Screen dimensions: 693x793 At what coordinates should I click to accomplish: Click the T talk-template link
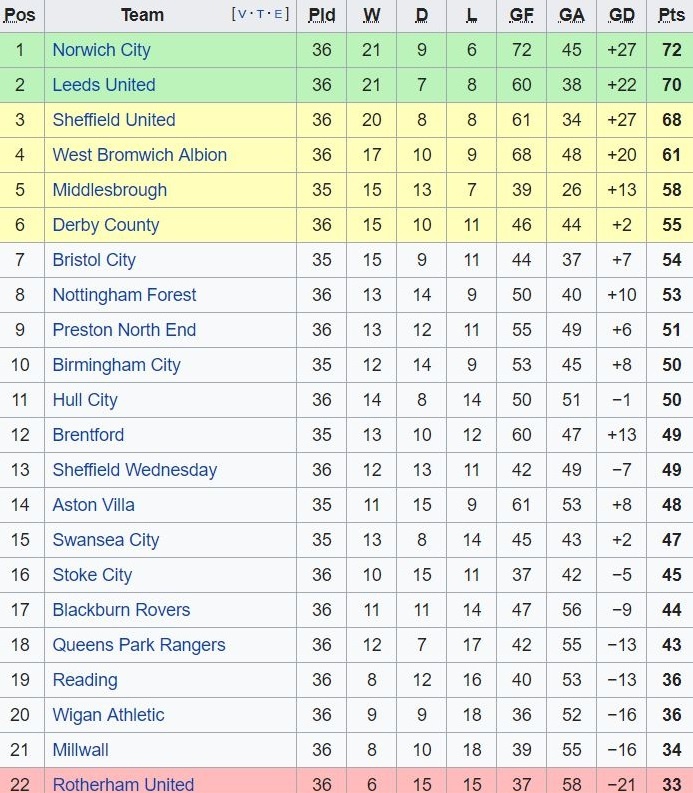pos(261,14)
